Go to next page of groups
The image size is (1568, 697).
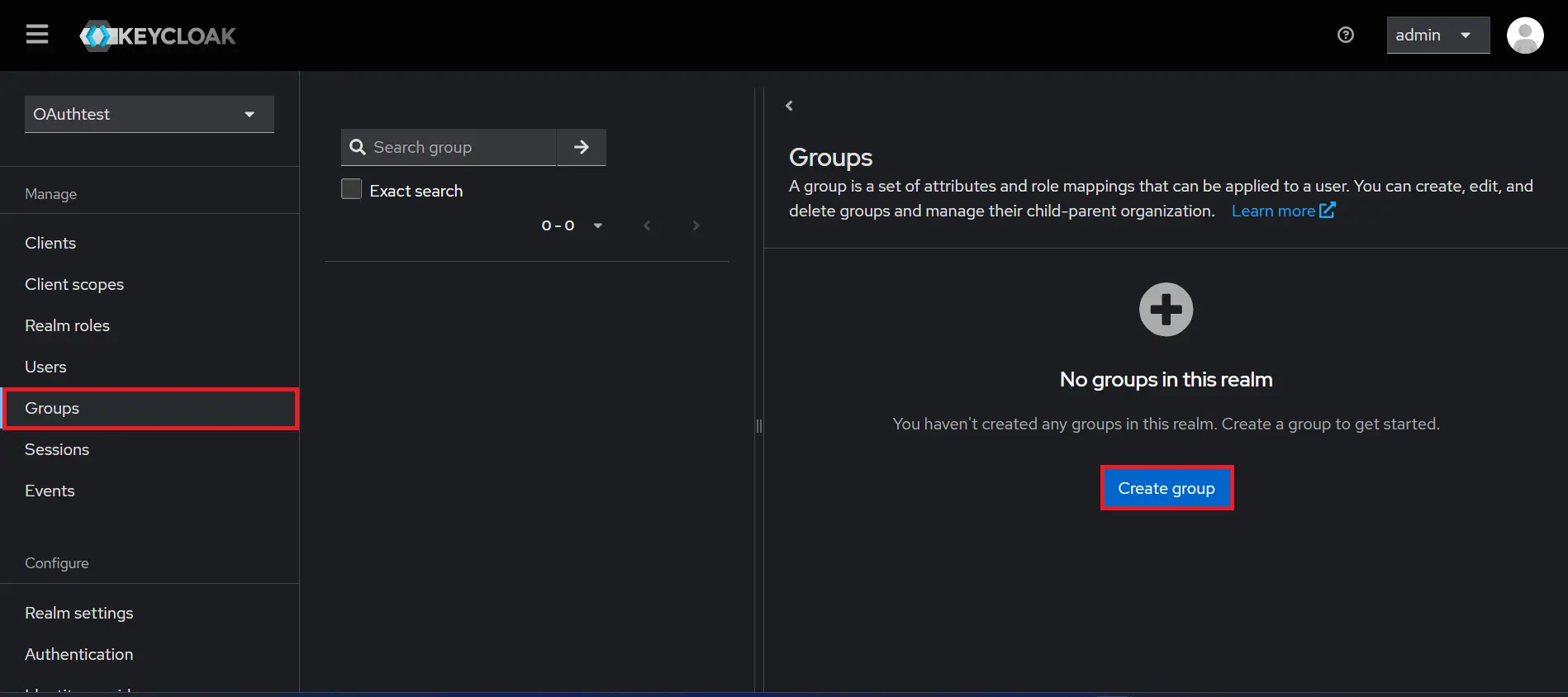pos(696,225)
